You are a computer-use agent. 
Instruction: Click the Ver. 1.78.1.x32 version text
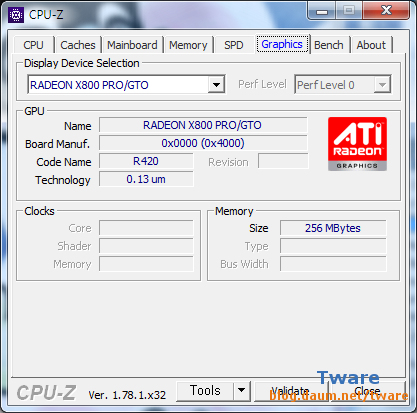(x=127, y=395)
